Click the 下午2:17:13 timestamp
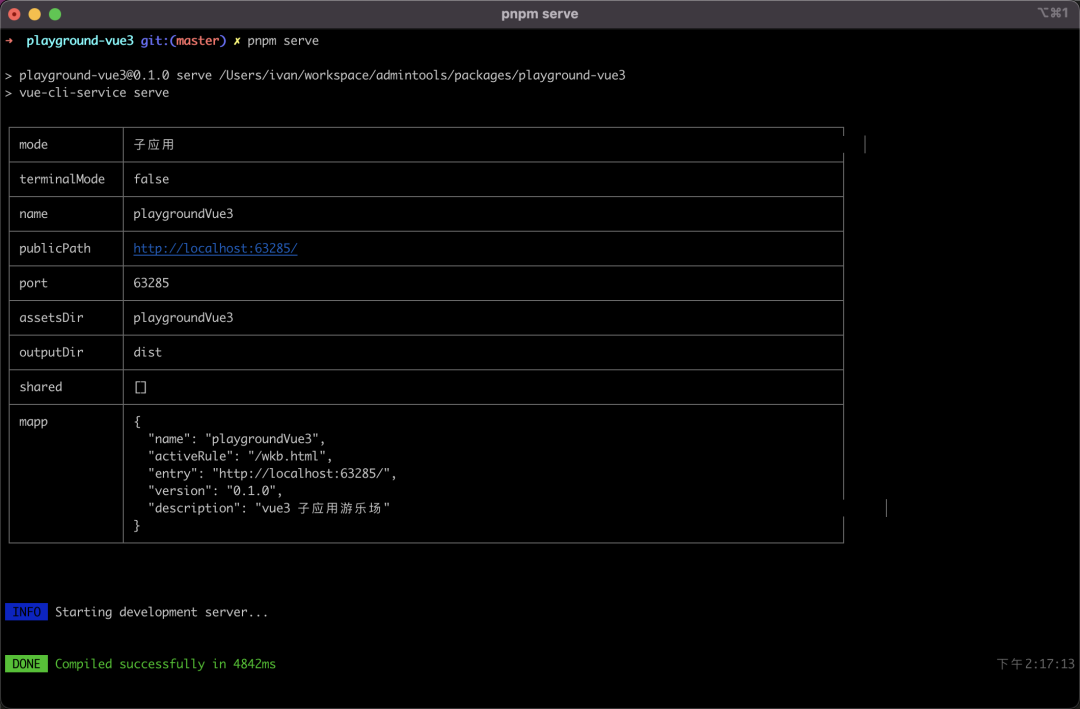Viewport: 1080px width, 709px height. click(x=1036, y=664)
